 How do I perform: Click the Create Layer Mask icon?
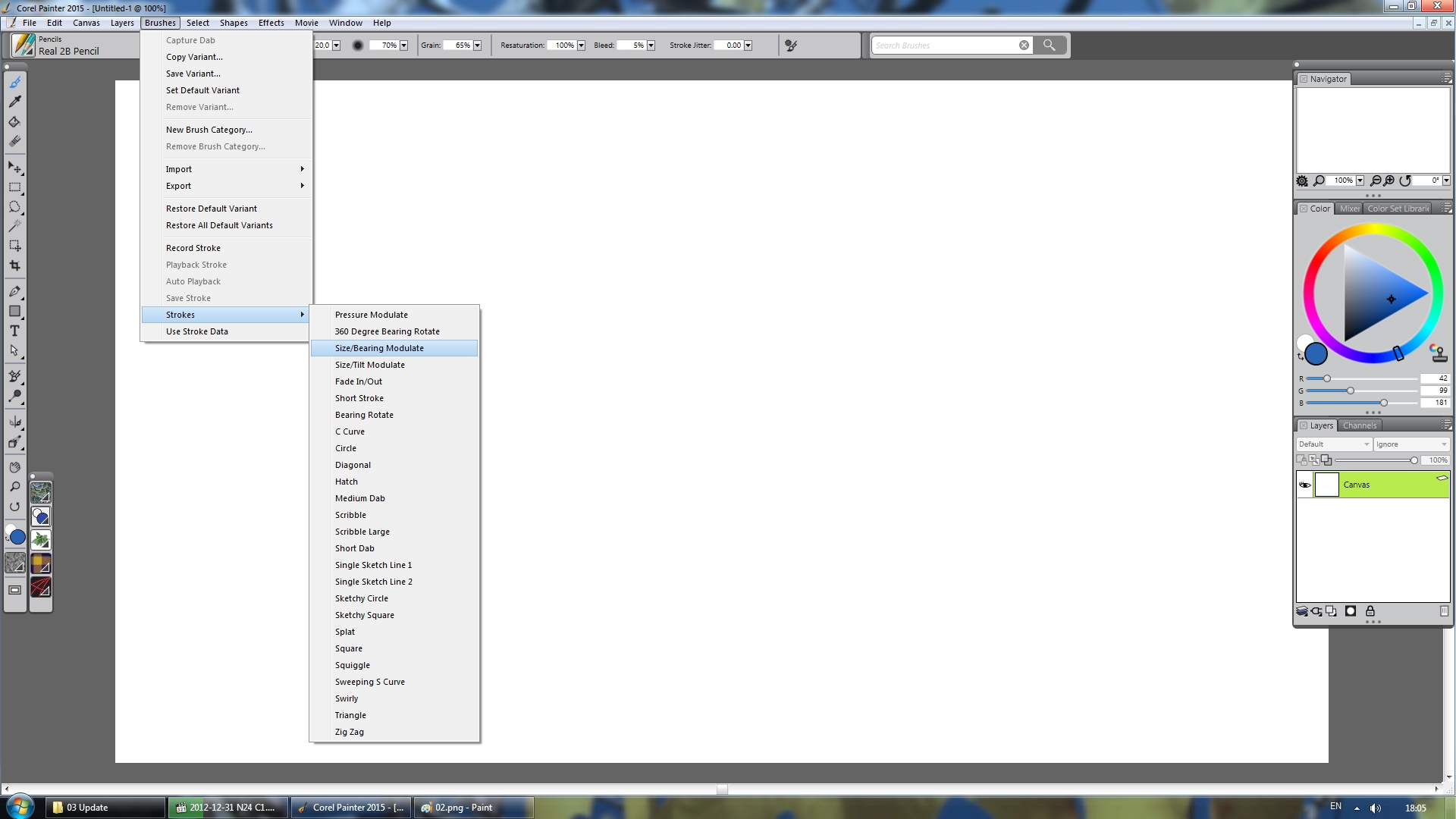(1351, 611)
